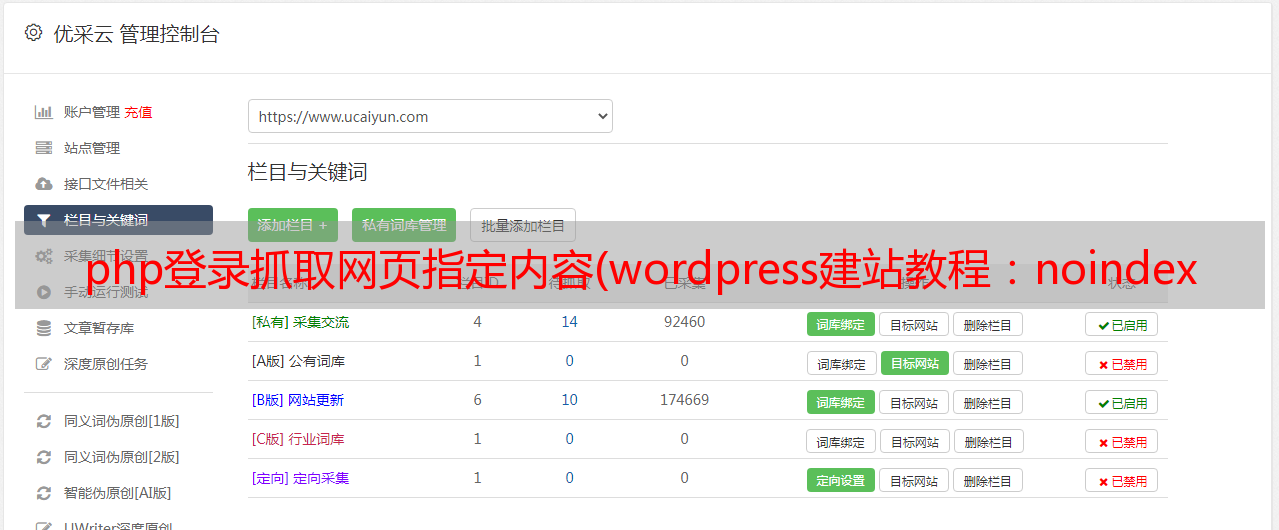Toggle 已启用 status for 网站更新
The width and height of the screenshot is (1279, 530).
pos(1122,402)
